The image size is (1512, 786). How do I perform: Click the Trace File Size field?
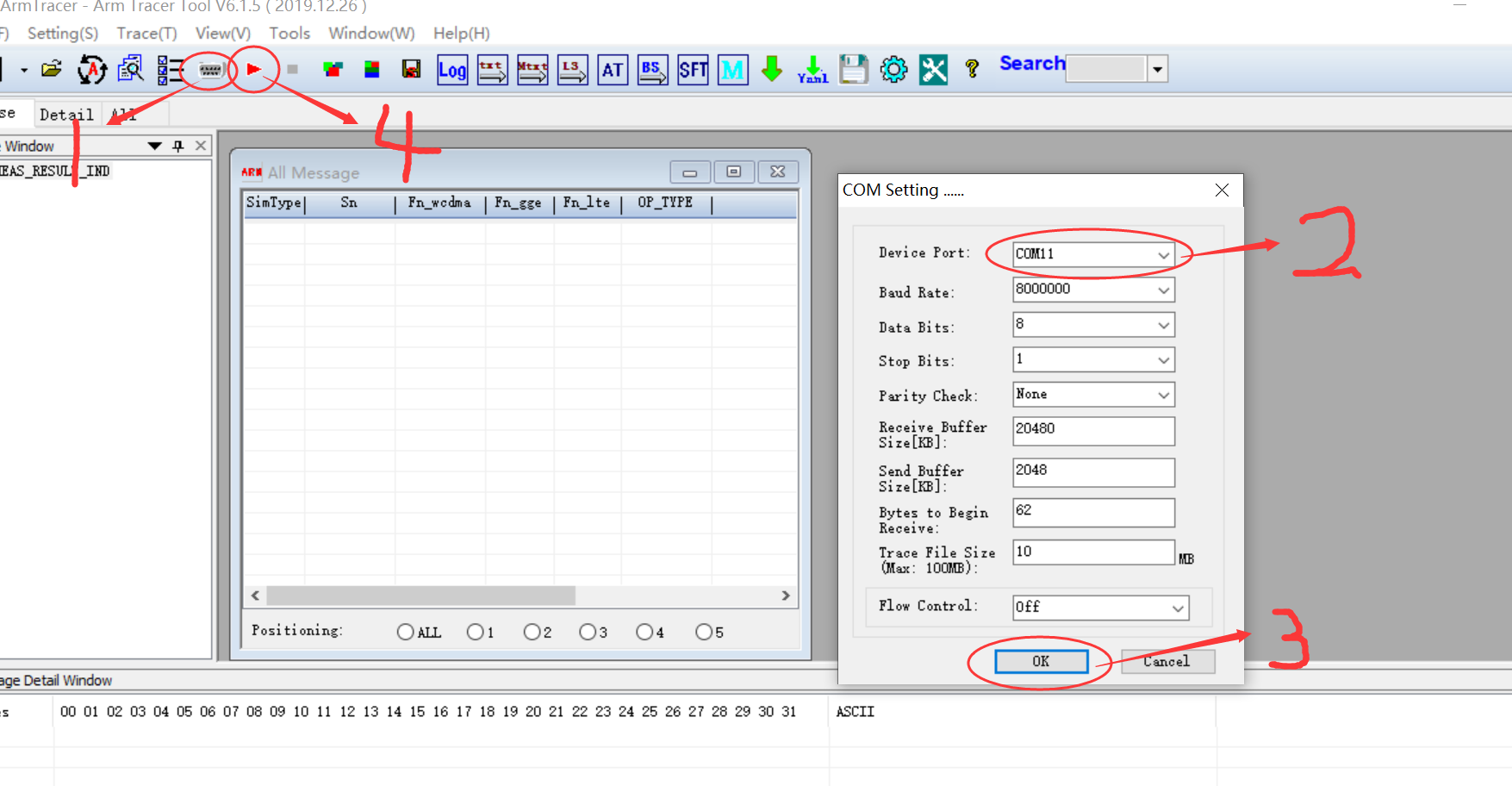click(x=1093, y=553)
